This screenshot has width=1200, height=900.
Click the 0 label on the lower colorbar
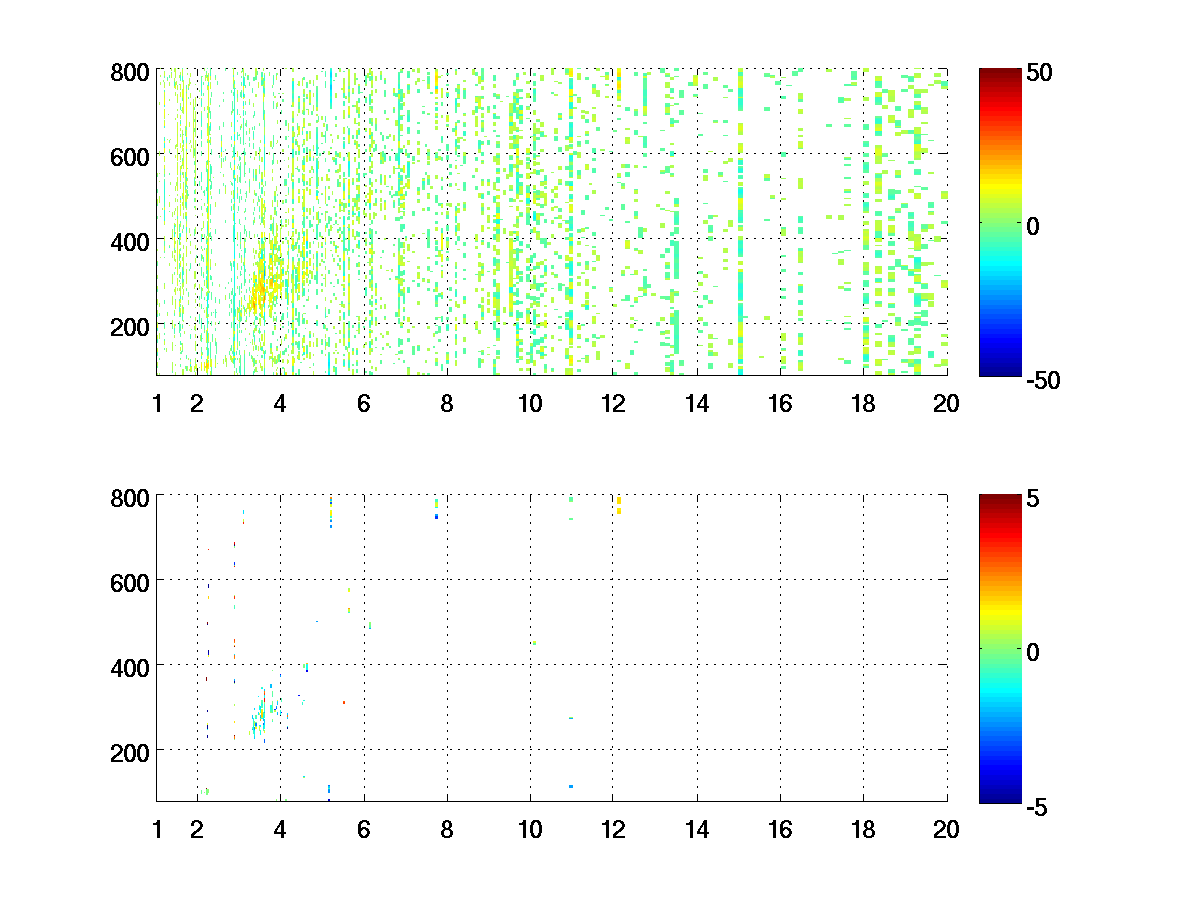pos(1034,652)
